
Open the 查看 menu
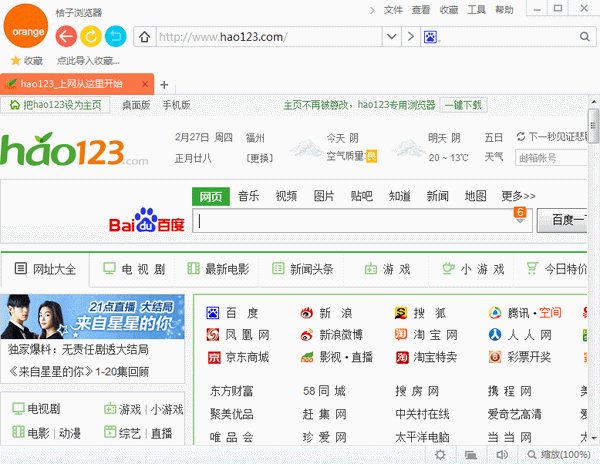[421, 10]
